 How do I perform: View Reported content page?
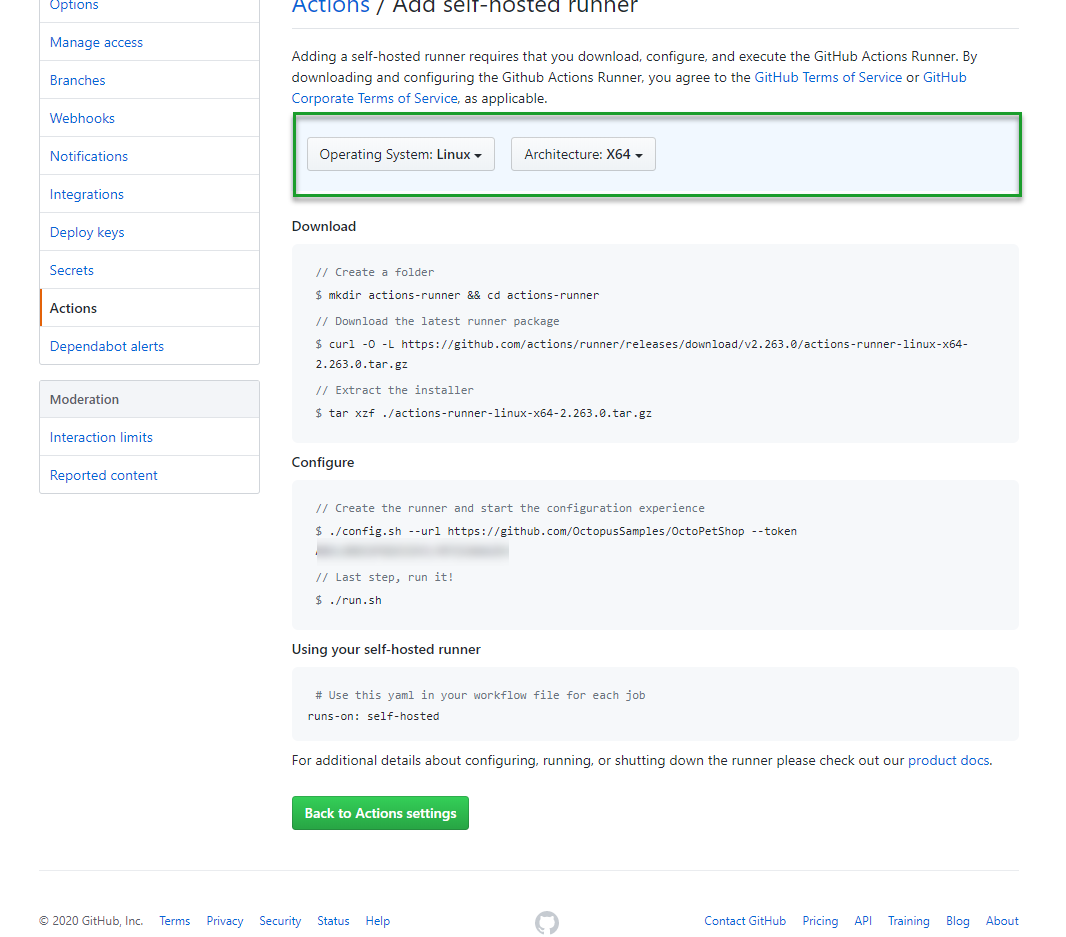(x=104, y=475)
